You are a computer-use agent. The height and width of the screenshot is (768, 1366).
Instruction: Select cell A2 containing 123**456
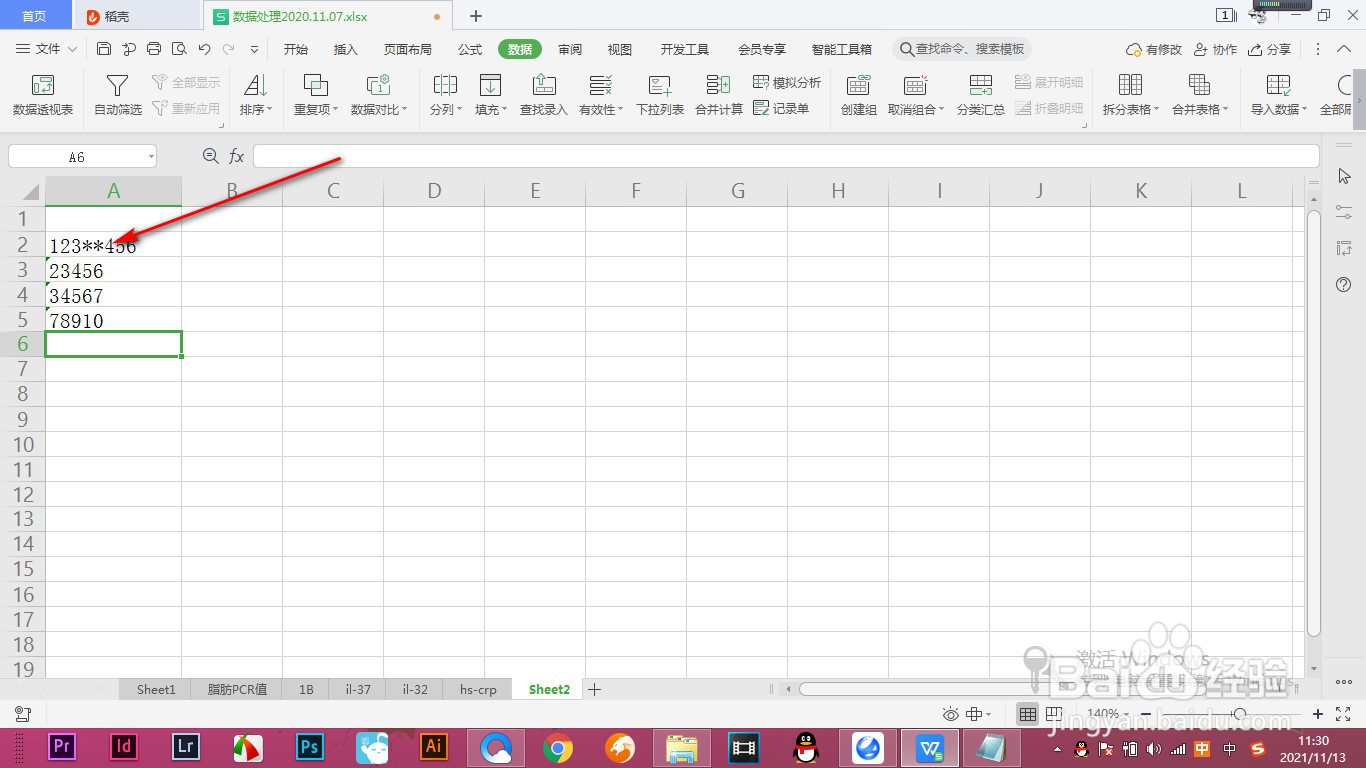click(x=113, y=245)
